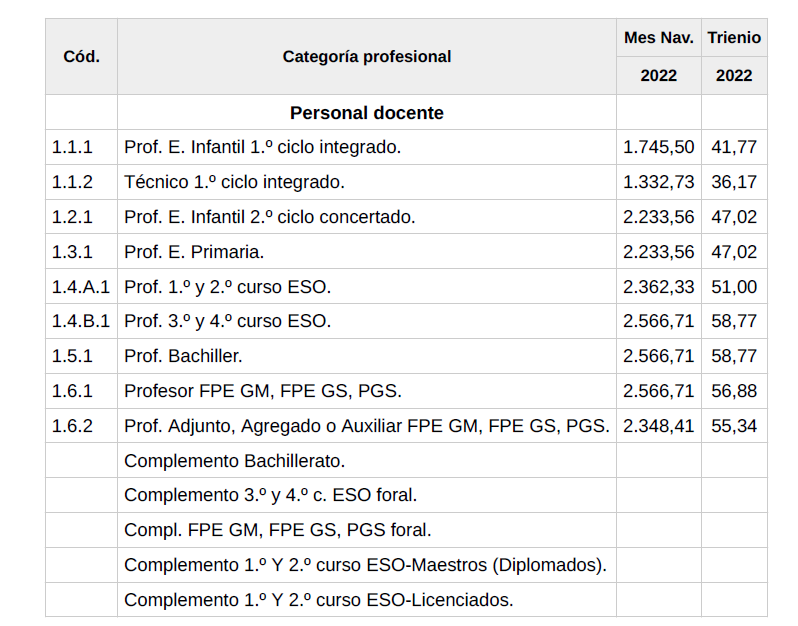
Task: Click trienio value 56,88
Action: pos(734,391)
